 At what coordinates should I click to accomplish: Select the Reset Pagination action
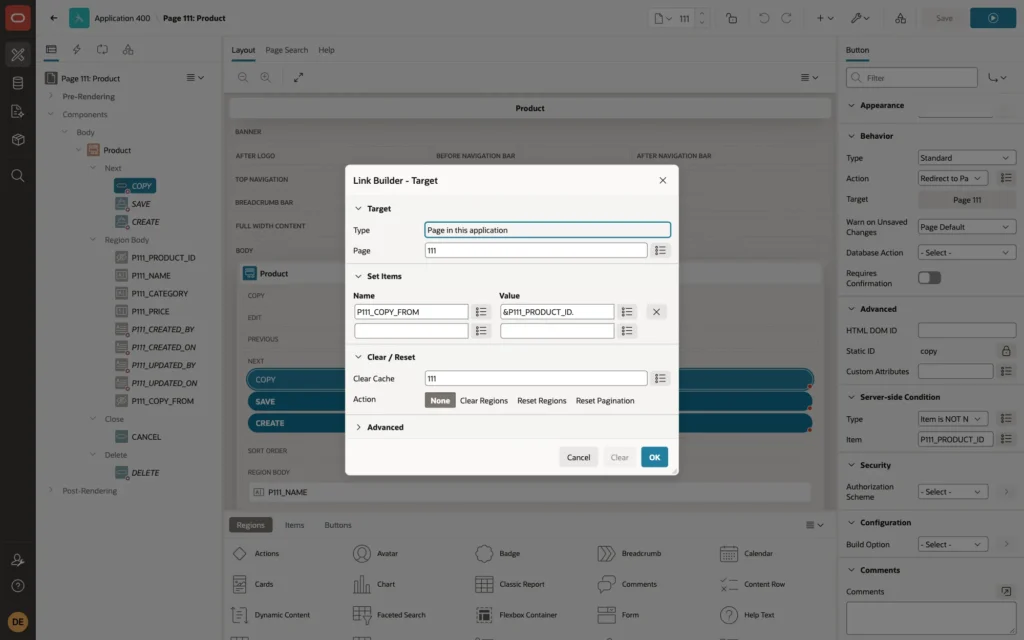(x=605, y=401)
